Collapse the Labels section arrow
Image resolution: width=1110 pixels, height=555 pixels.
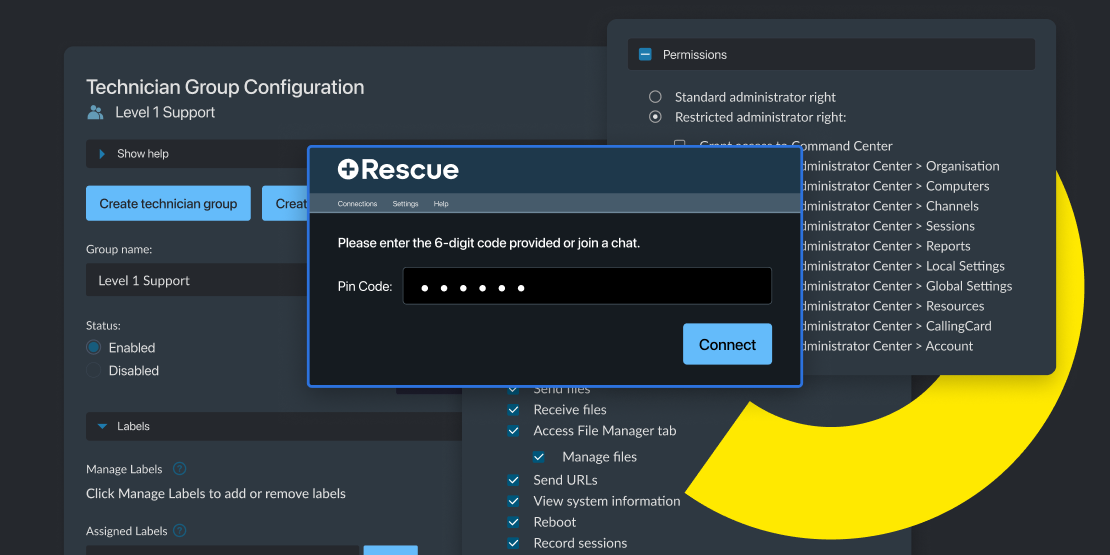click(x=102, y=426)
